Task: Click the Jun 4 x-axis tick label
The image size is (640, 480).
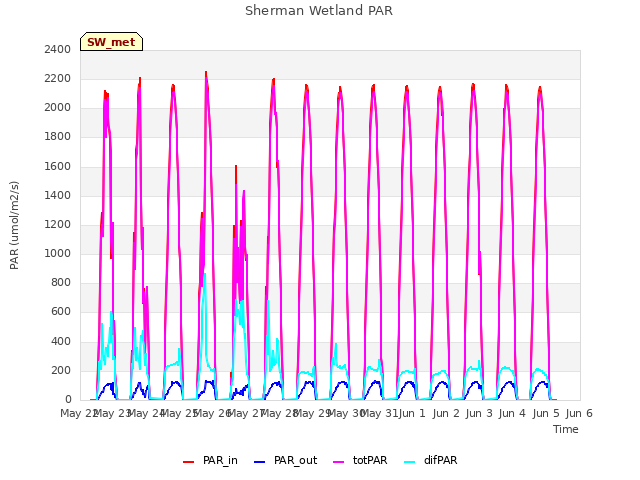Action: (x=512, y=413)
